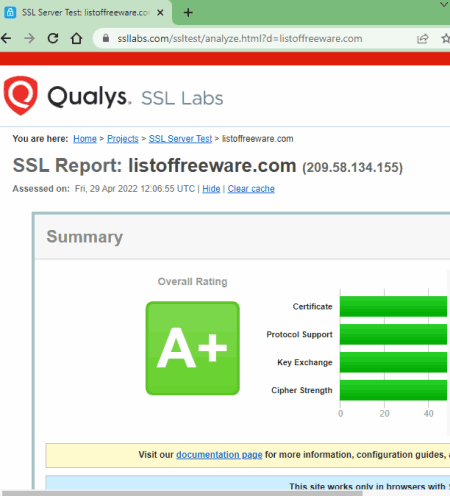Close the SSL Server Test tab
The width and height of the screenshot is (450, 496).
(x=160, y=13)
